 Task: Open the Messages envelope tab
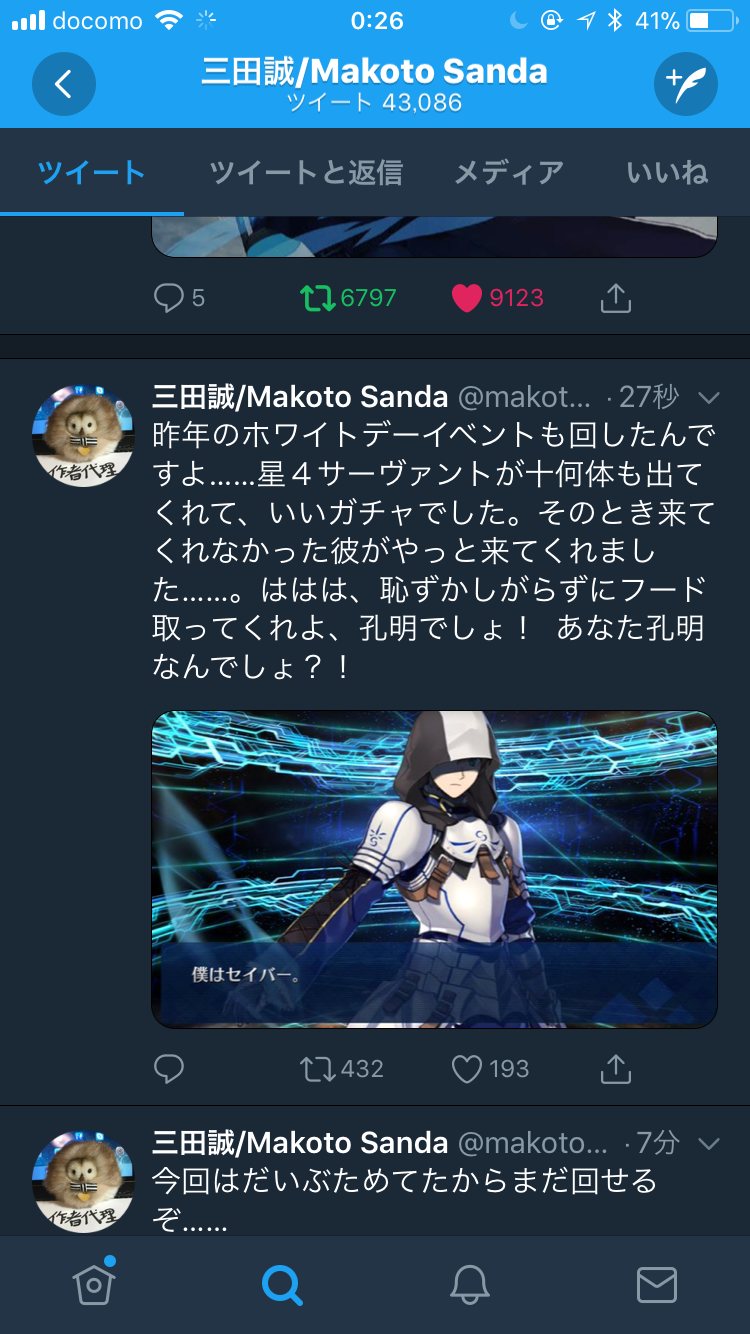657,1284
